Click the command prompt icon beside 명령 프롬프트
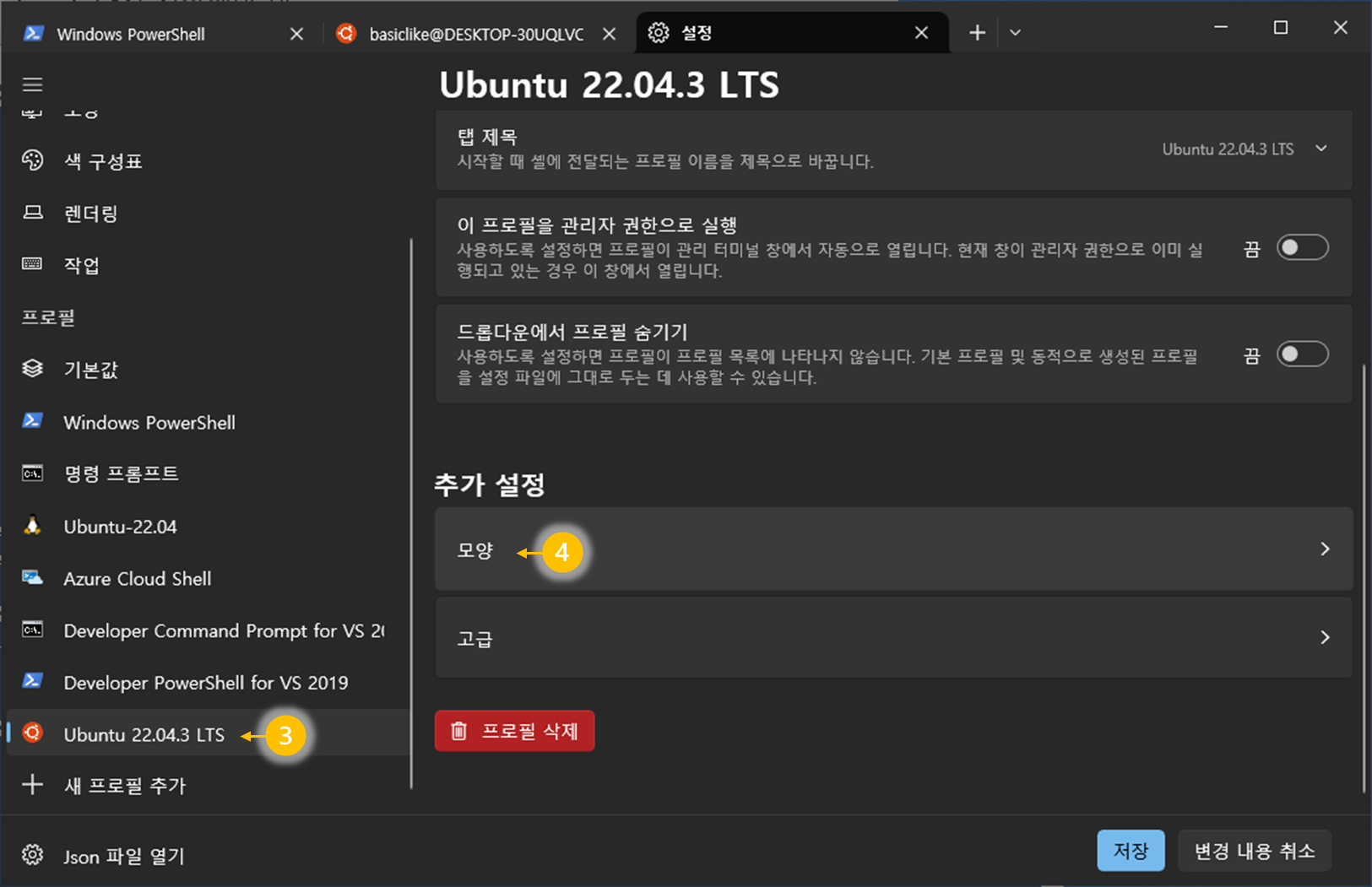 (x=32, y=473)
